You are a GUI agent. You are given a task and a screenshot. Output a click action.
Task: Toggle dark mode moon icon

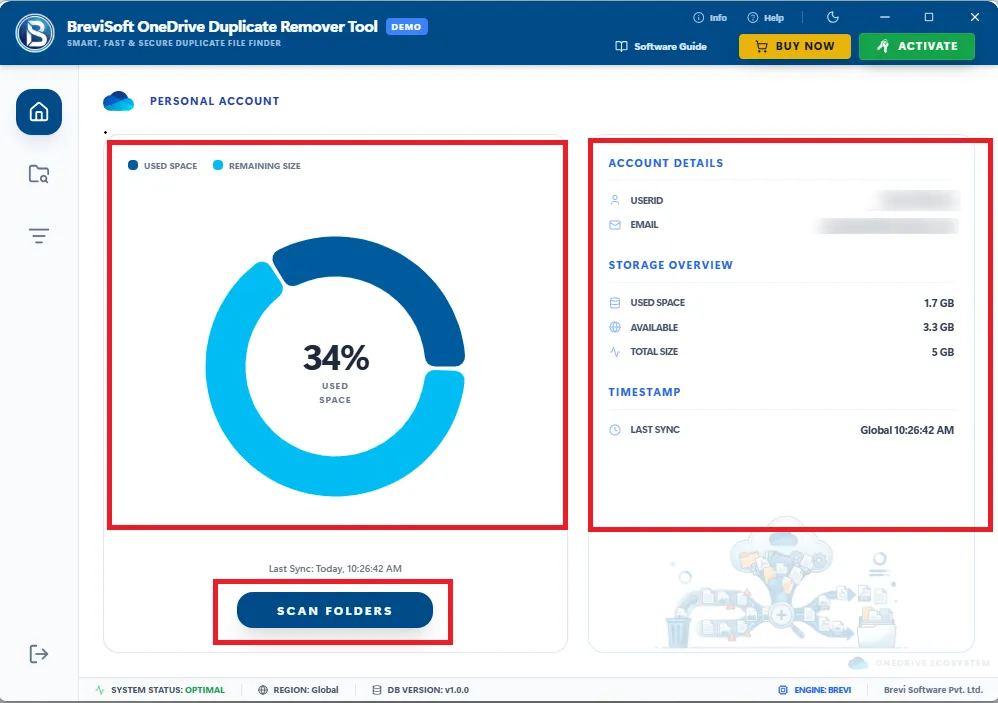[x=833, y=17]
